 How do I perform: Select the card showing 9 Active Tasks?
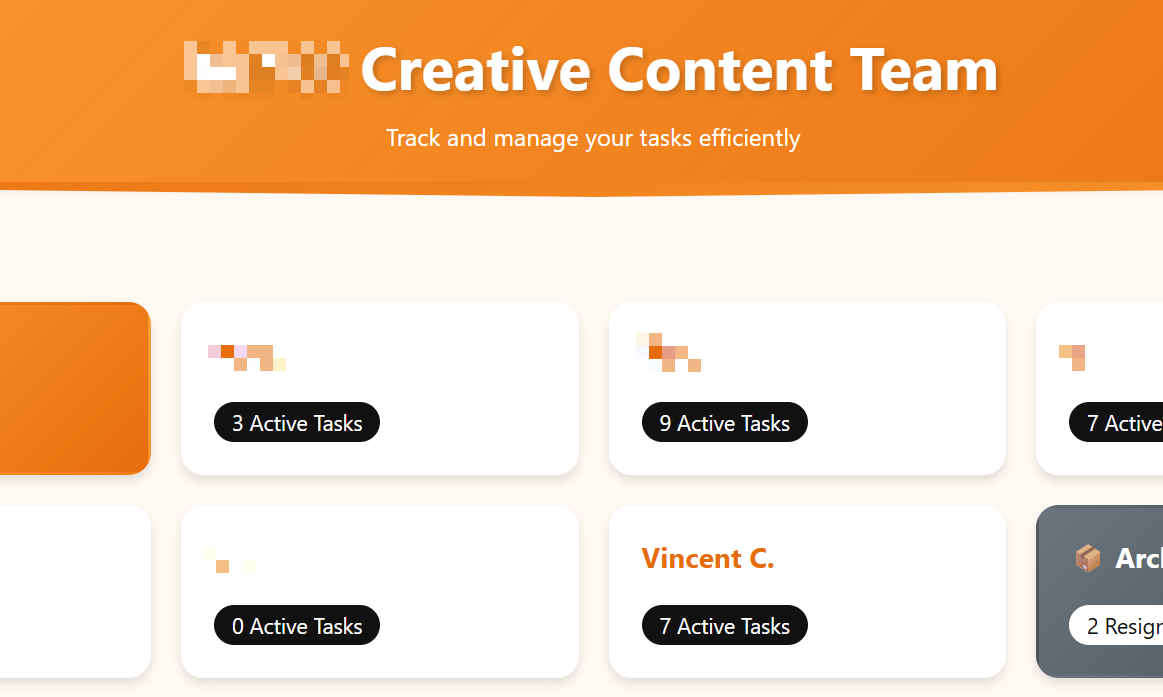pyautogui.click(x=807, y=388)
